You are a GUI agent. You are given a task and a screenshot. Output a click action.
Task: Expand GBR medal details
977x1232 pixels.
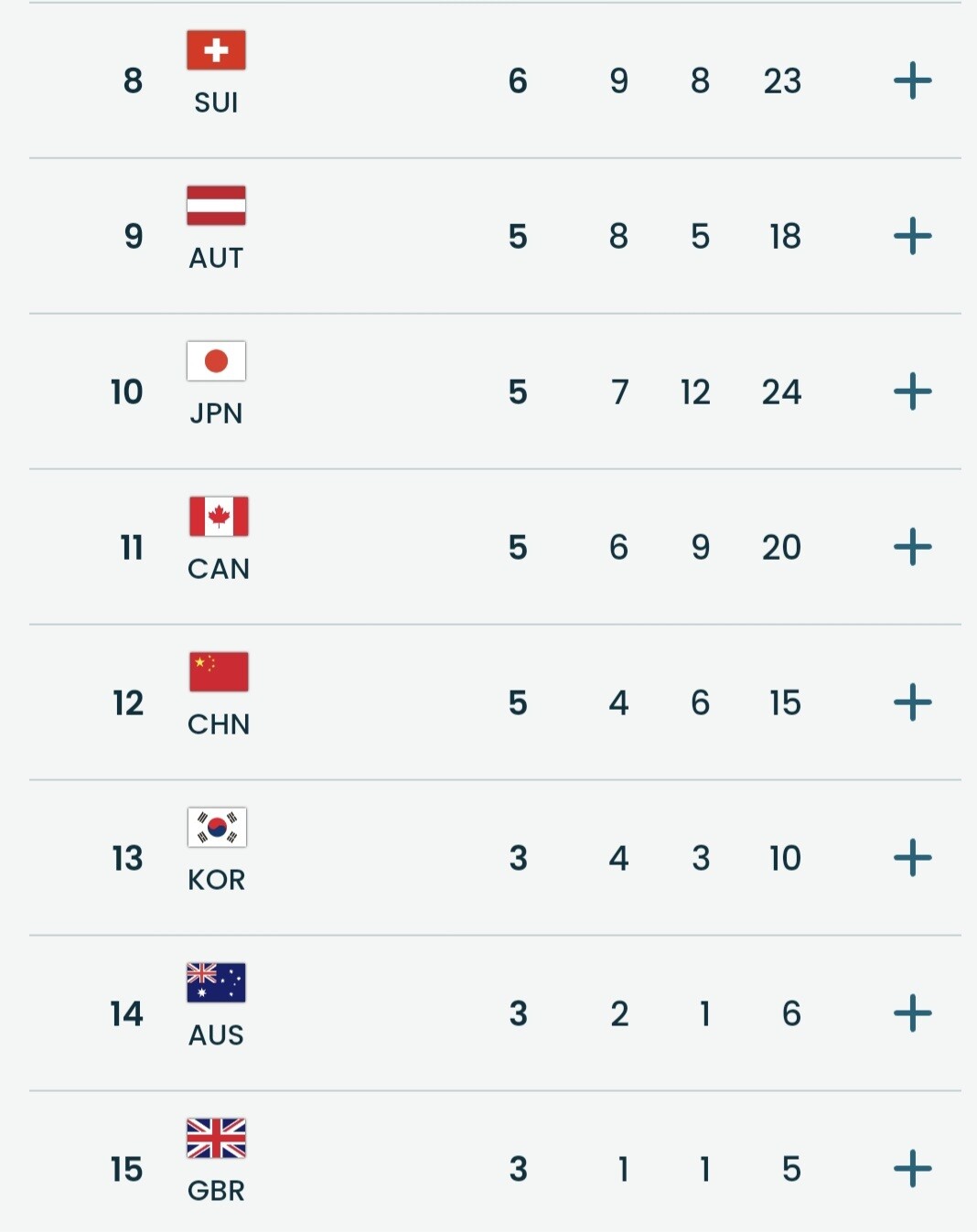click(x=912, y=1170)
